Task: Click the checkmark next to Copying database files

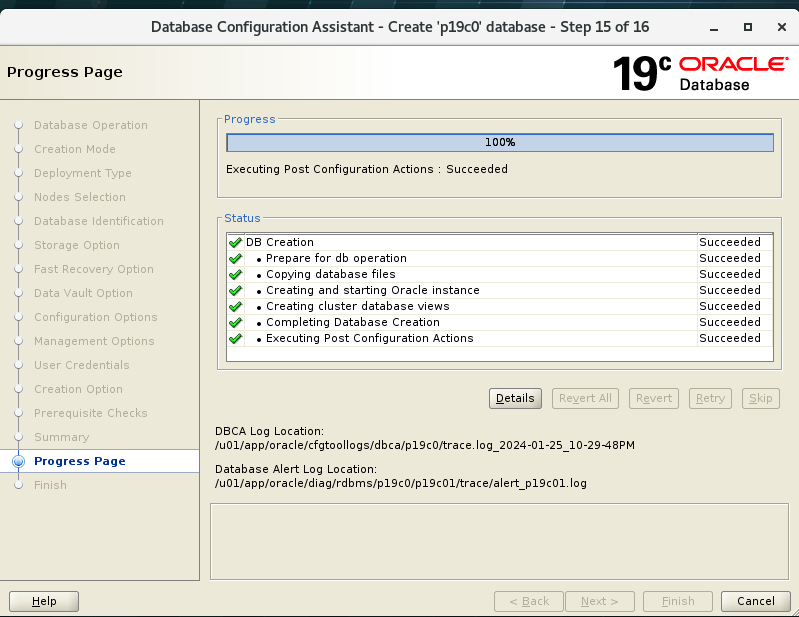Action: (235, 275)
